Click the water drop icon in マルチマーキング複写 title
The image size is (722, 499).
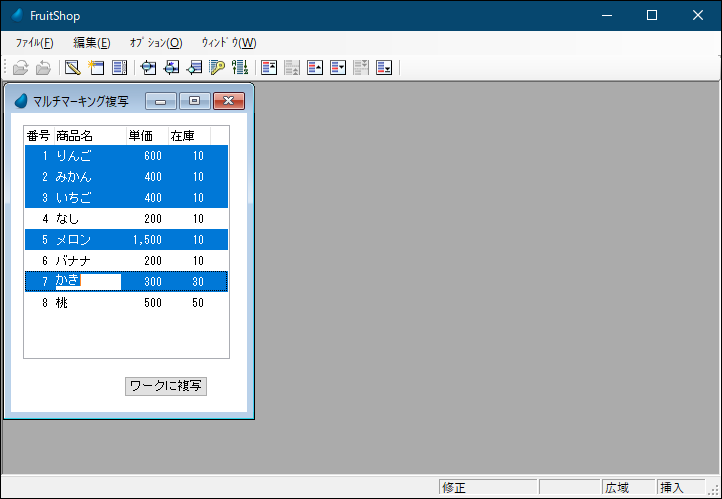(21, 101)
